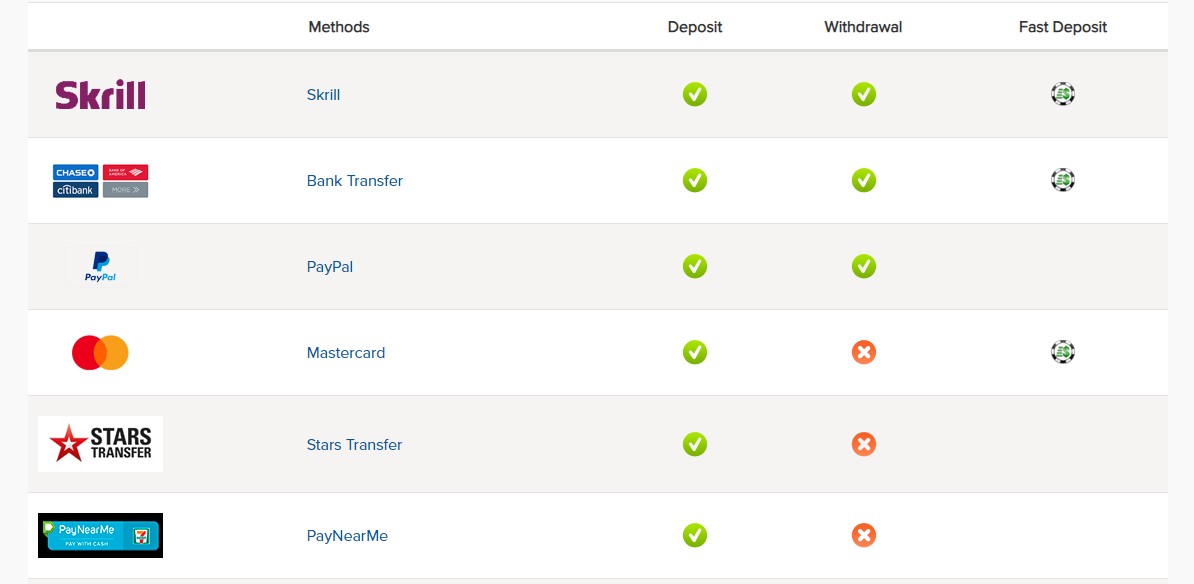
Task: Click the Stars Transfer logo
Action: [101, 444]
